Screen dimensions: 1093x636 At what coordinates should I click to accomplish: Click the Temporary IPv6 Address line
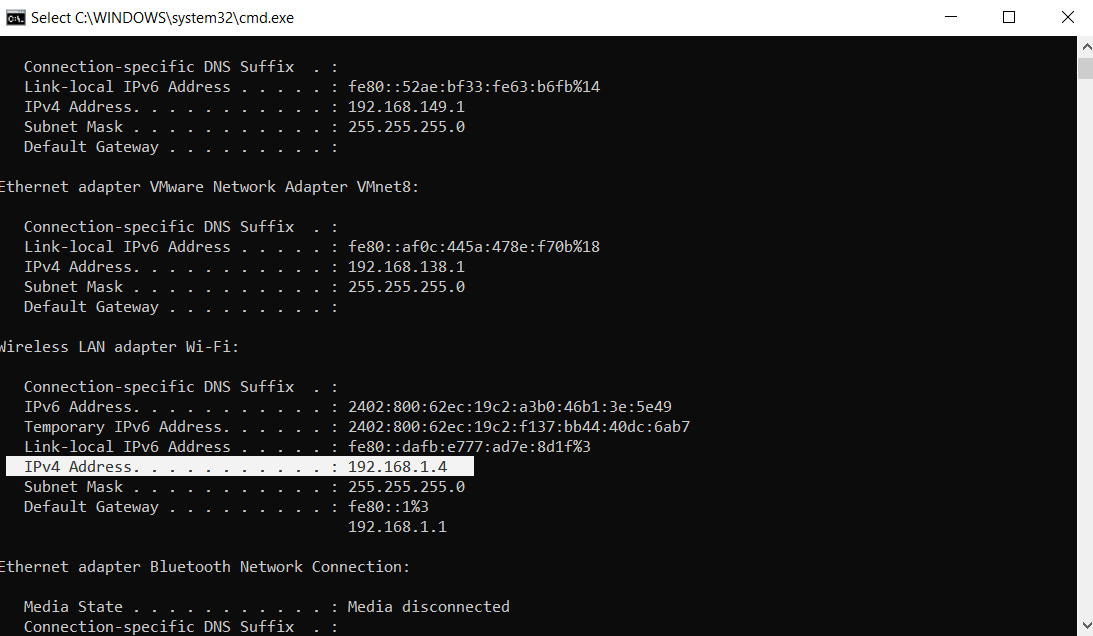click(350, 426)
